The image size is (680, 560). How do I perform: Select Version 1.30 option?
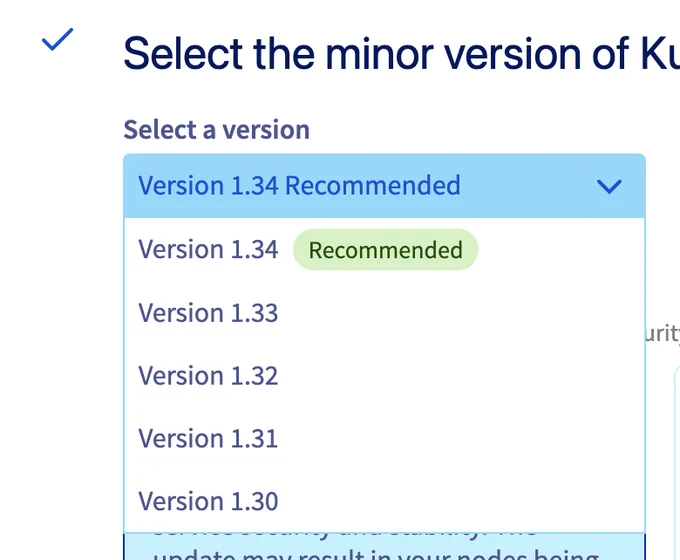pos(384,501)
